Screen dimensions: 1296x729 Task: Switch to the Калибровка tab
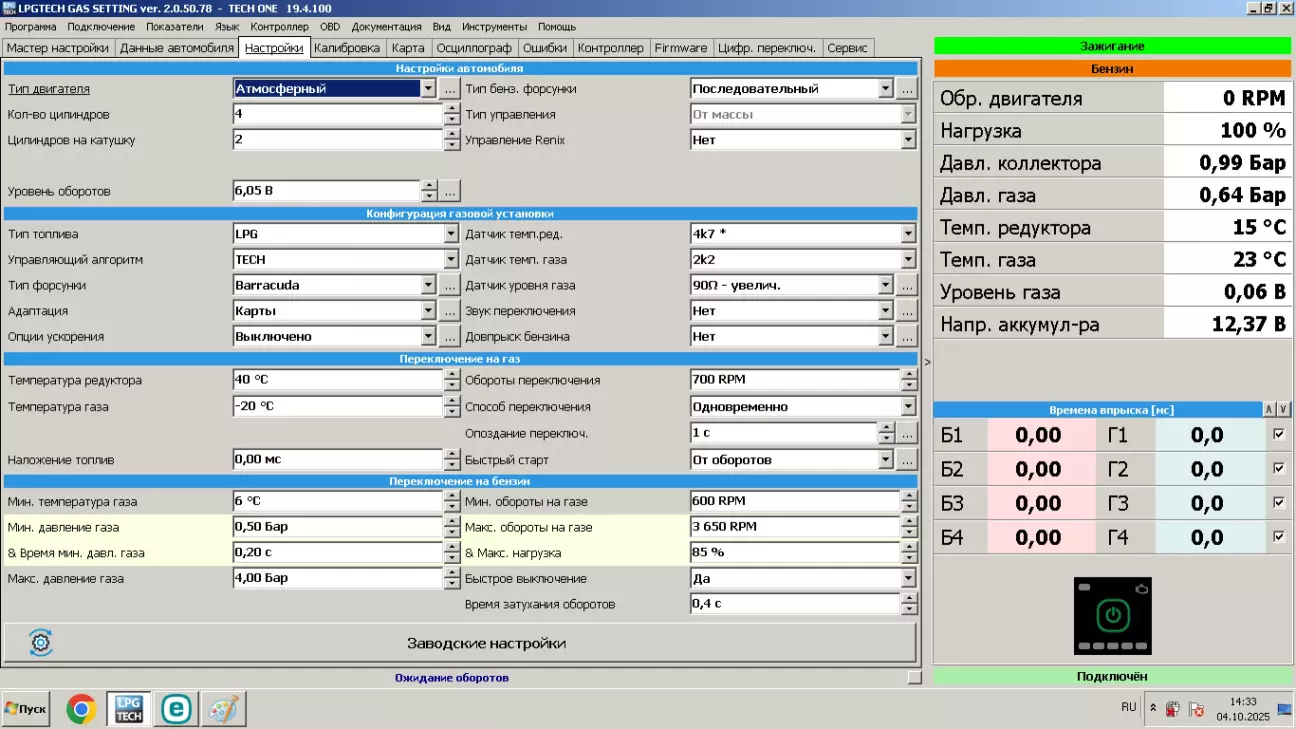(347, 47)
